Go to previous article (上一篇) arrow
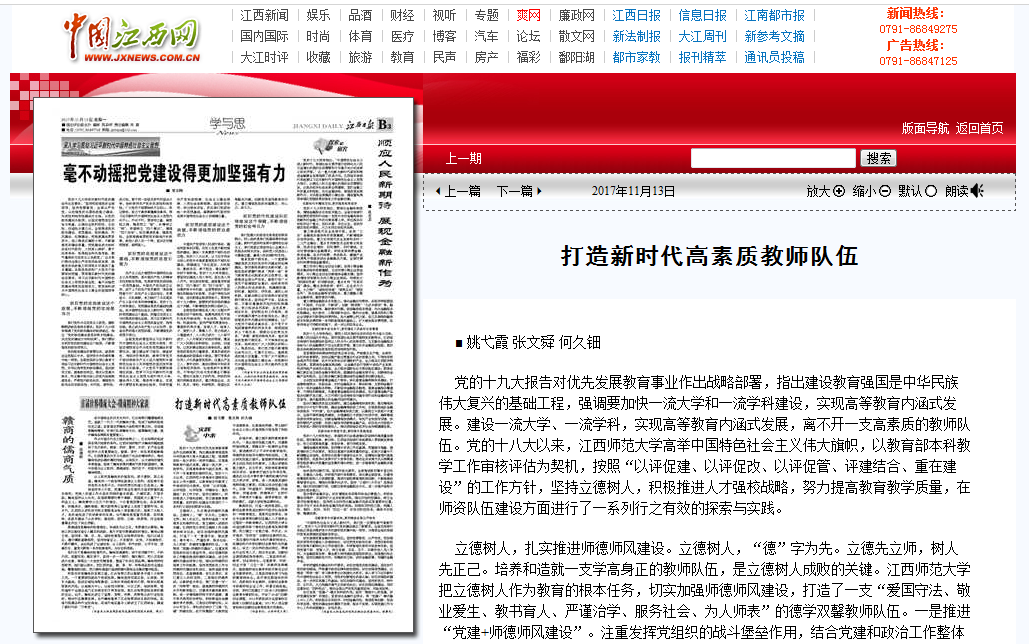Viewport: 1029px width, 644px height. pyautogui.click(x=438, y=191)
